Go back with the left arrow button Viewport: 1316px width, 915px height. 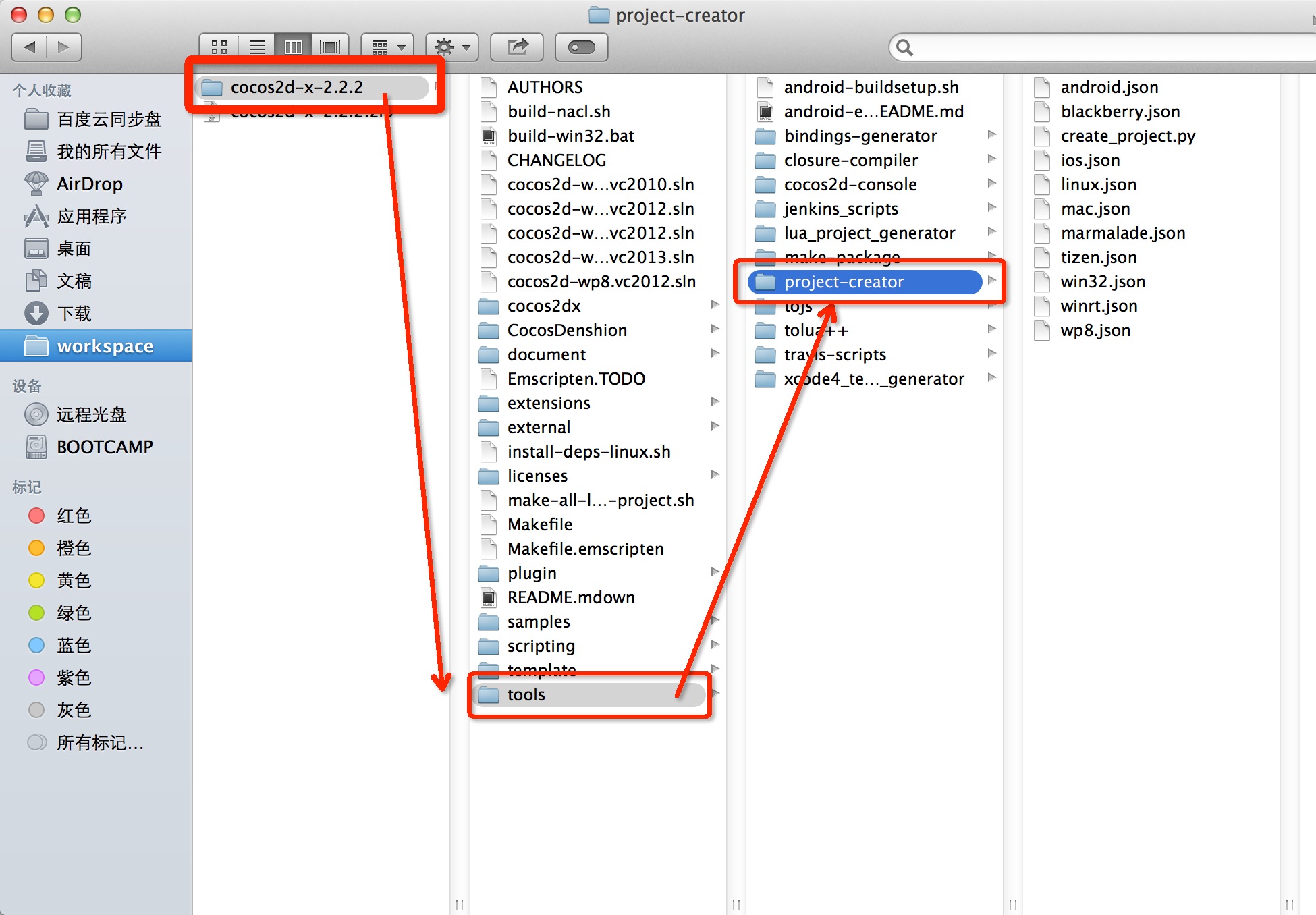coord(29,47)
